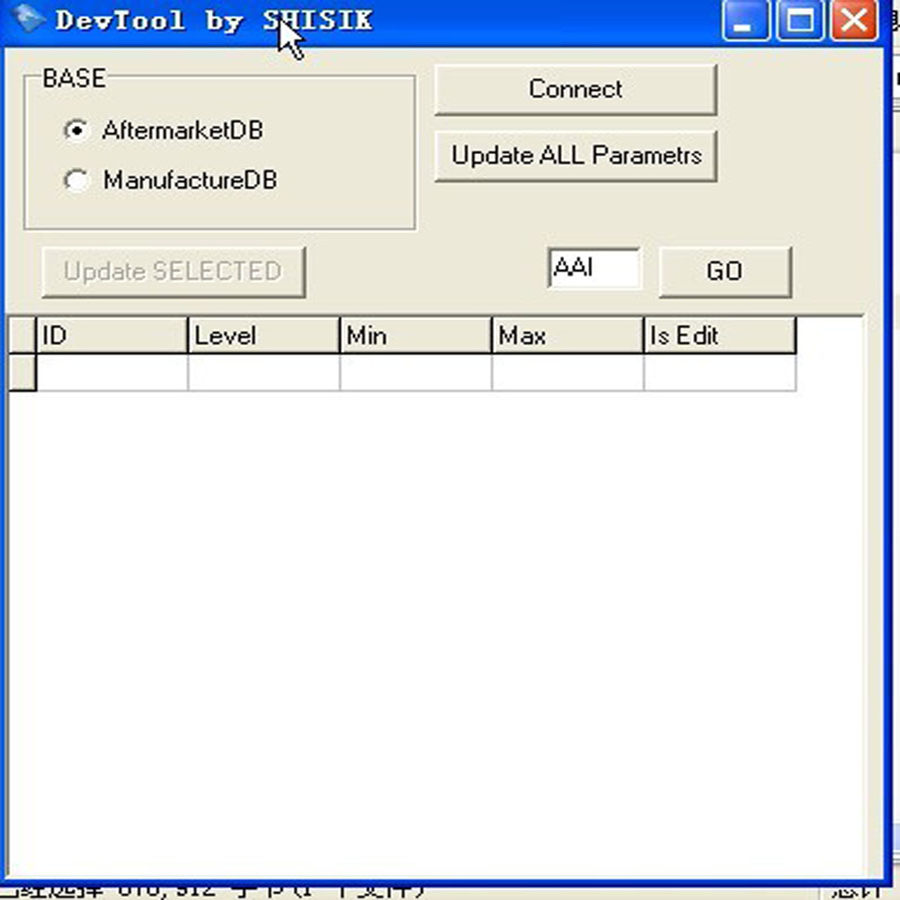The image size is (900, 900).
Task: Minimize the DevTool window
Action: [x=744, y=21]
